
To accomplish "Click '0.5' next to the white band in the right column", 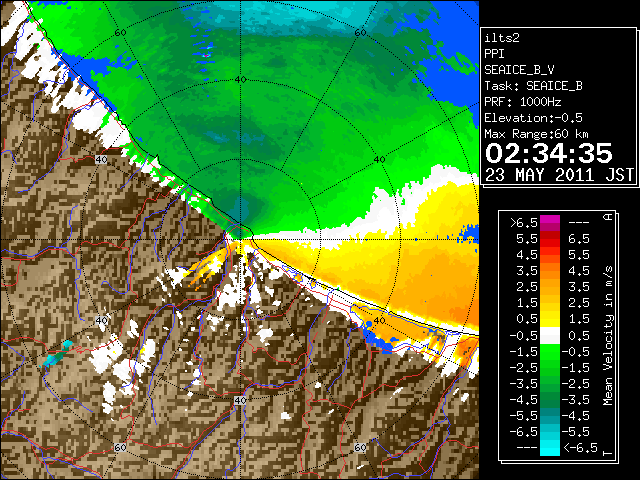I will point(579,336).
